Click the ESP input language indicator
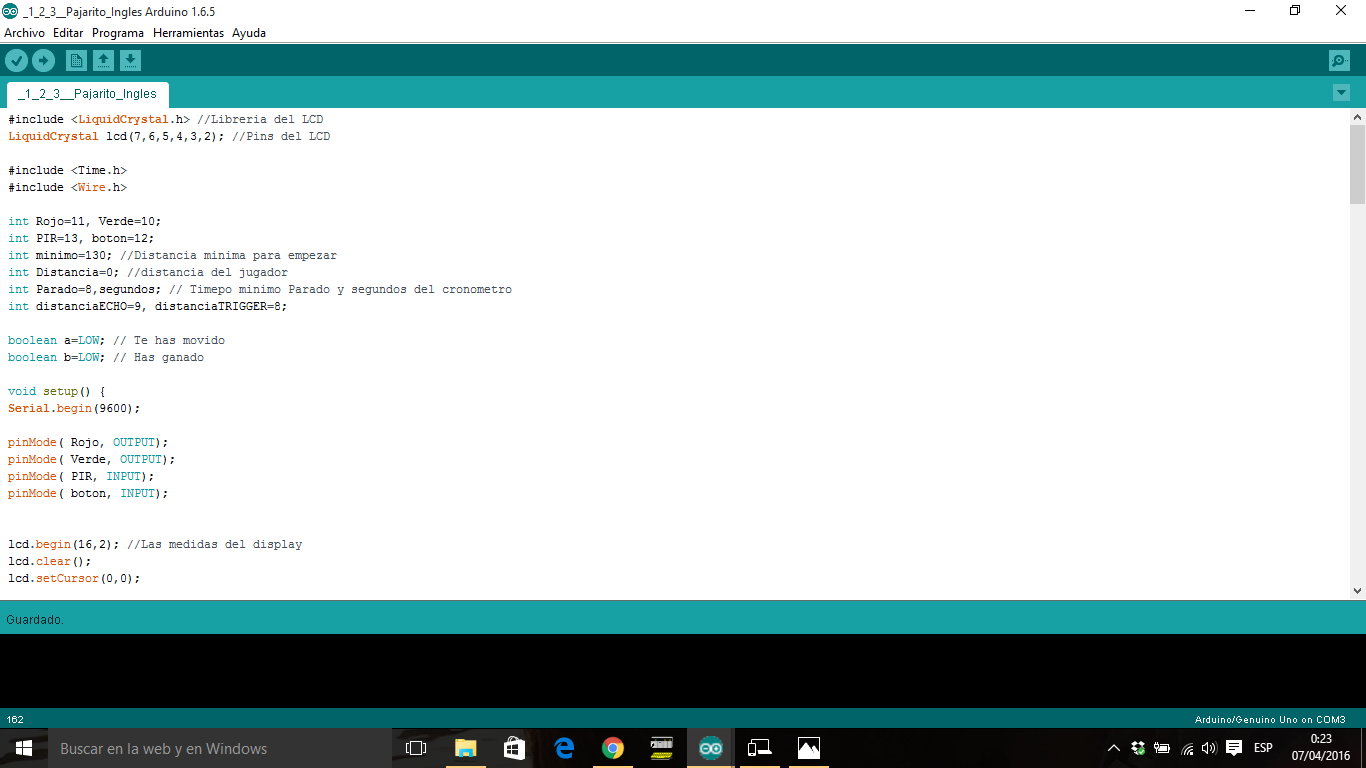1366x768 pixels. pyautogui.click(x=1263, y=748)
